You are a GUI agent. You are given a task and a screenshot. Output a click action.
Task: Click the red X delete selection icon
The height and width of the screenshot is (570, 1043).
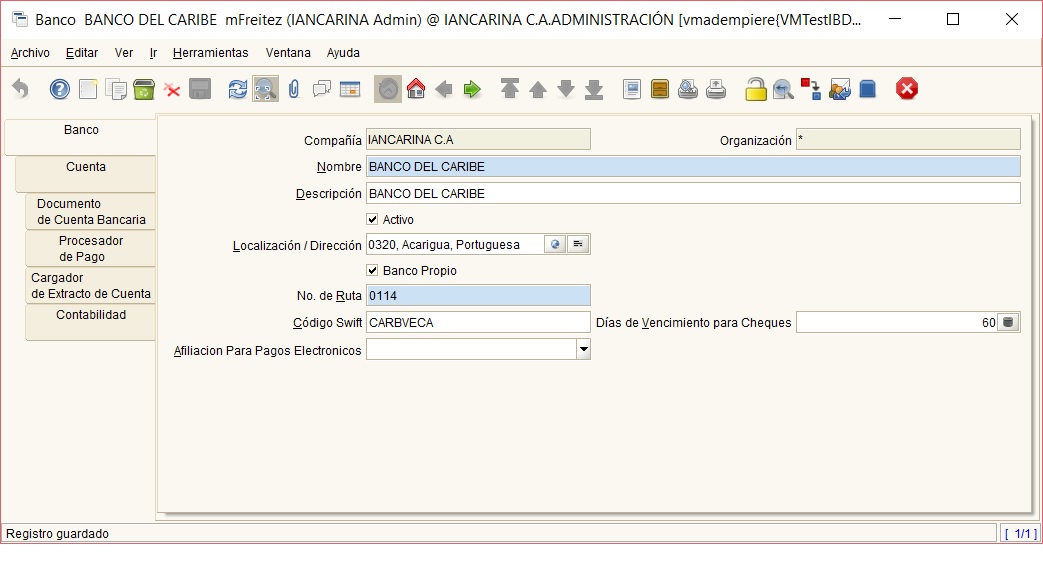pyautogui.click(x=172, y=90)
